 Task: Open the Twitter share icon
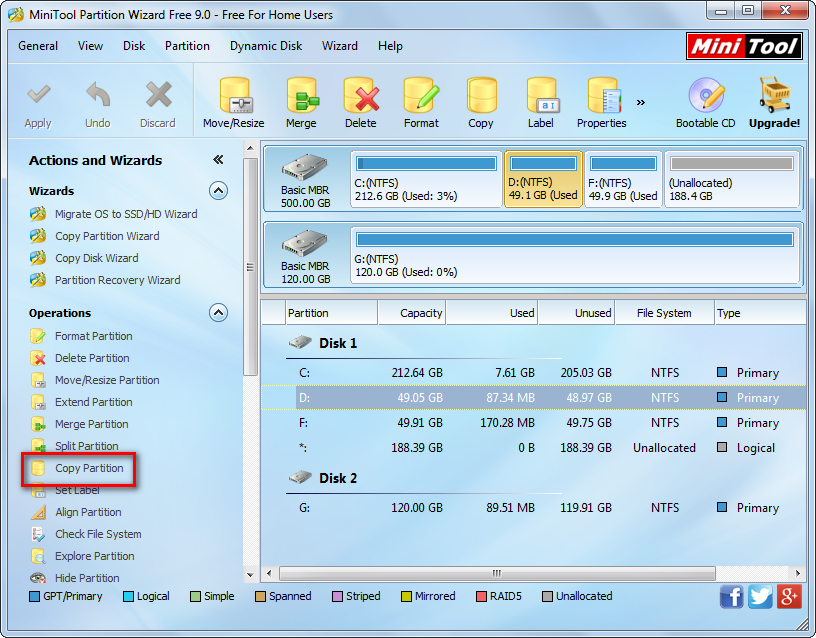pos(760,596)
